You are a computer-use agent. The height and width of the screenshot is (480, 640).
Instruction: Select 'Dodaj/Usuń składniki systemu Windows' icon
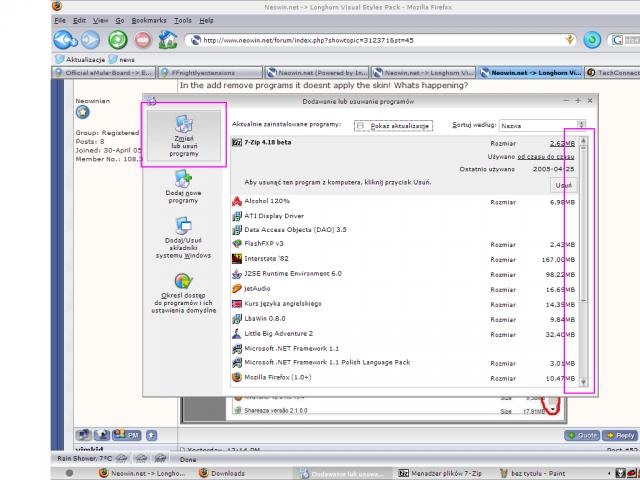(183, 238)
